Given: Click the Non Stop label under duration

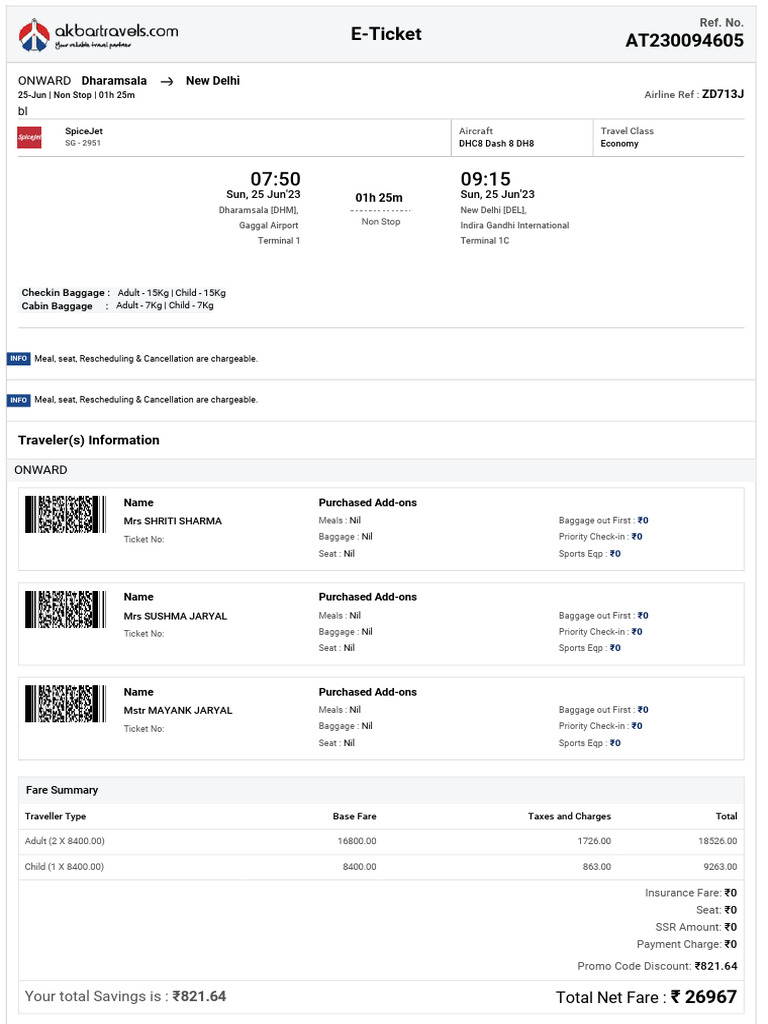Looking at the screenshot, I should point(381,222).
